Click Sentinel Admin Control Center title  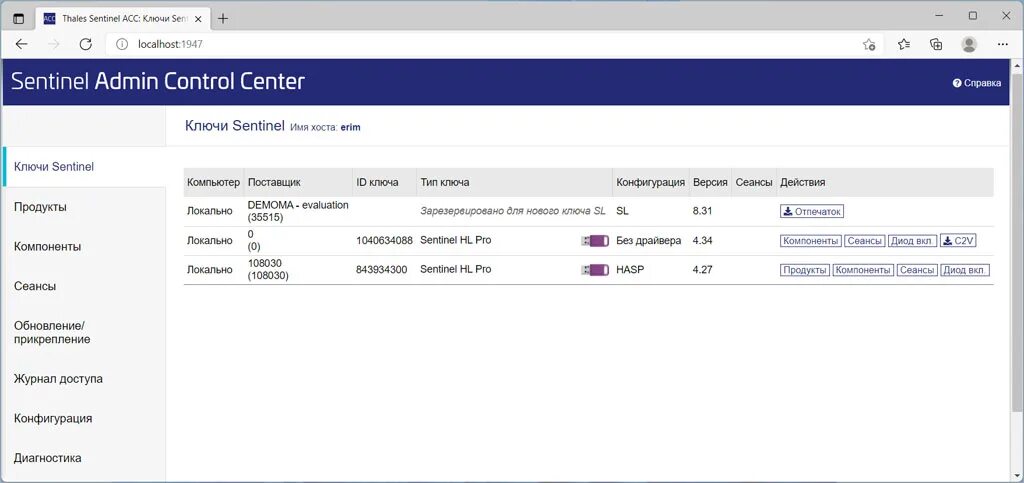coord(158,82)
